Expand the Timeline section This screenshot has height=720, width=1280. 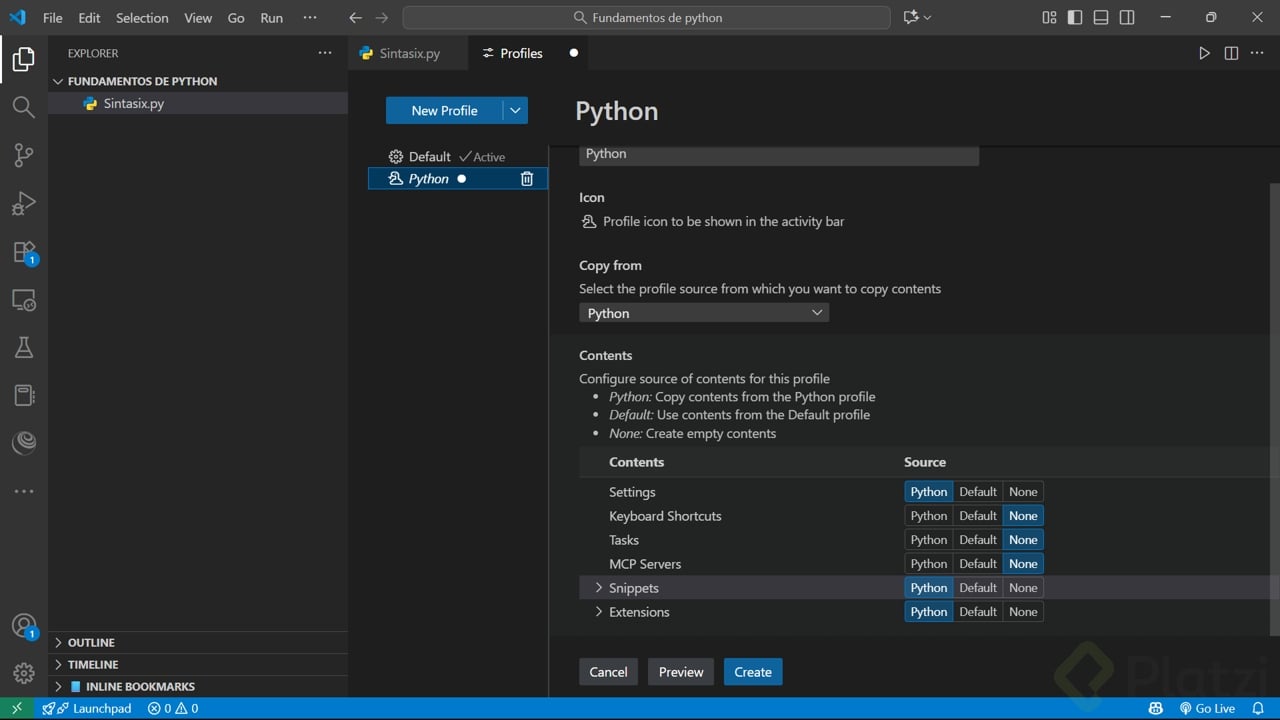[92, 664]
